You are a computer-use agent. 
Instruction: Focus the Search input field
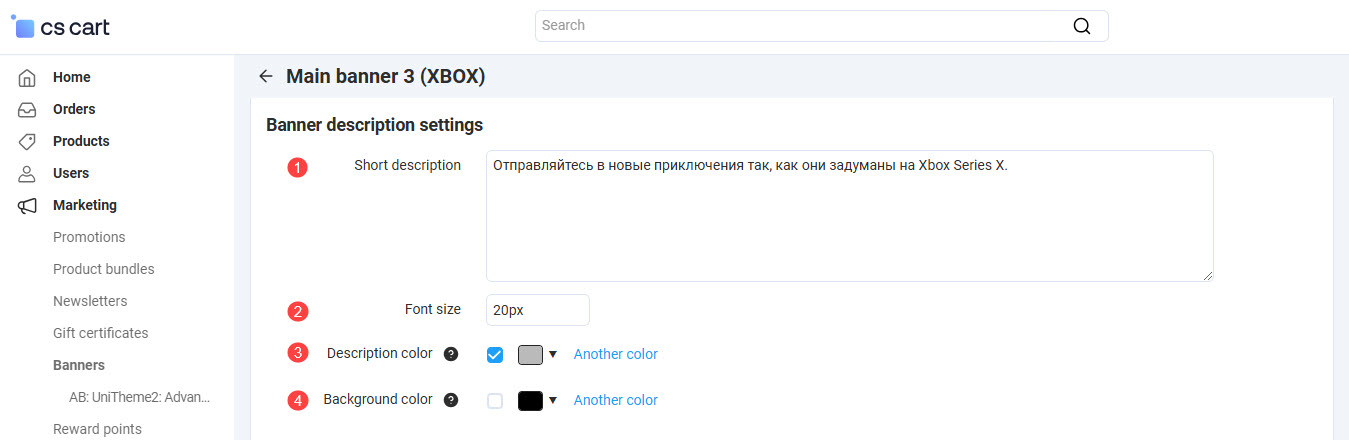point(822,26)
